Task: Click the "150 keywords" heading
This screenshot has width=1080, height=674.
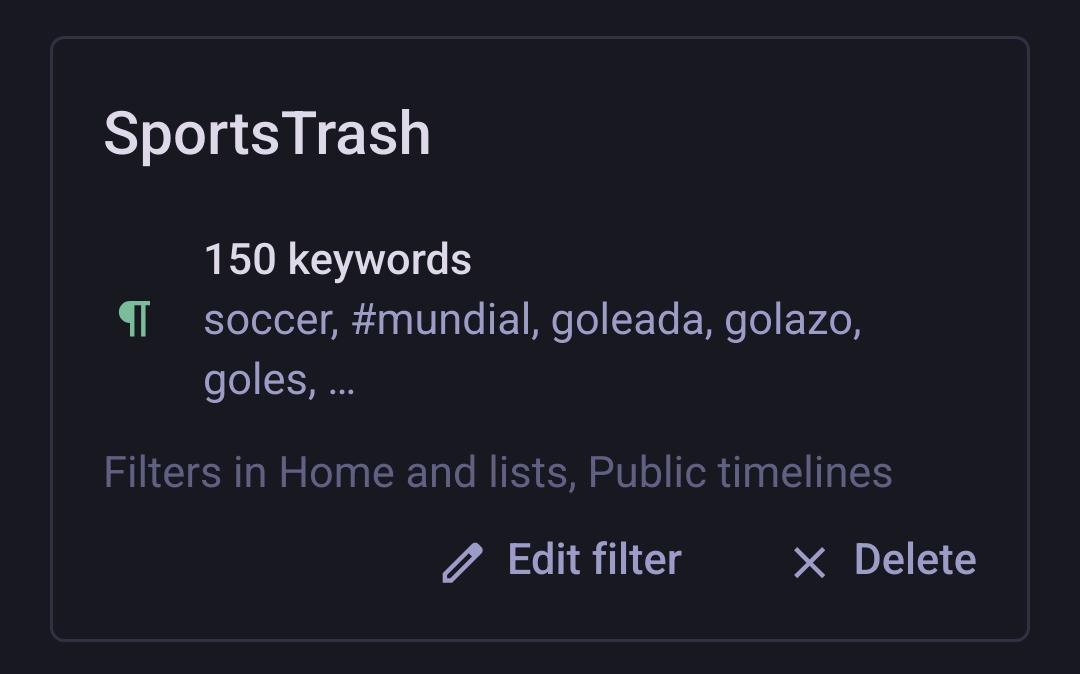Action: (x=337, y=260)
